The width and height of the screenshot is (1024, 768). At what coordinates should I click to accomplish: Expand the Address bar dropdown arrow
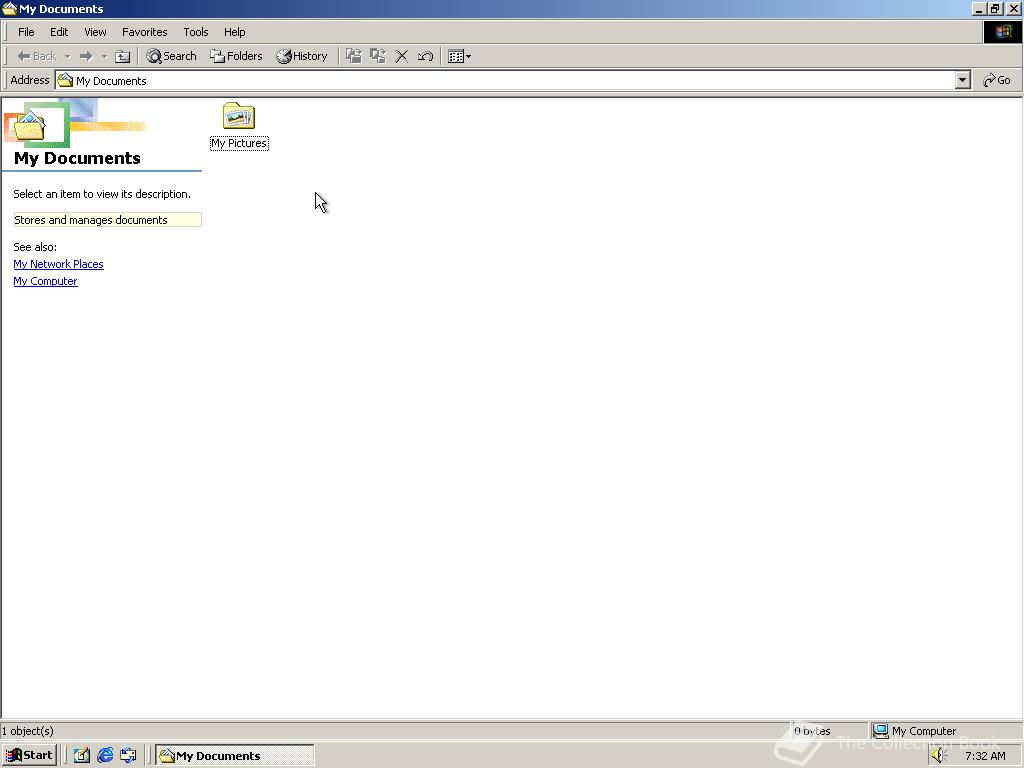coord(963,80)
